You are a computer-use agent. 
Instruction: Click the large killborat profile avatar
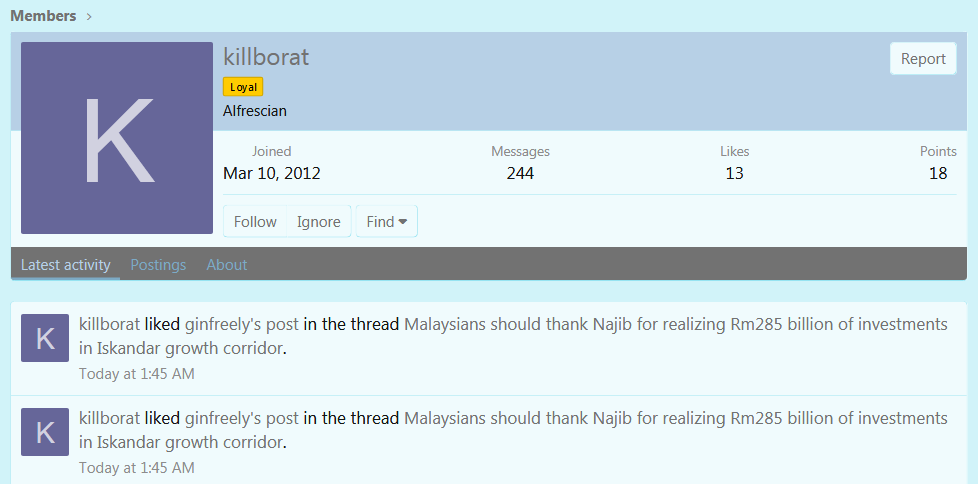117,138
